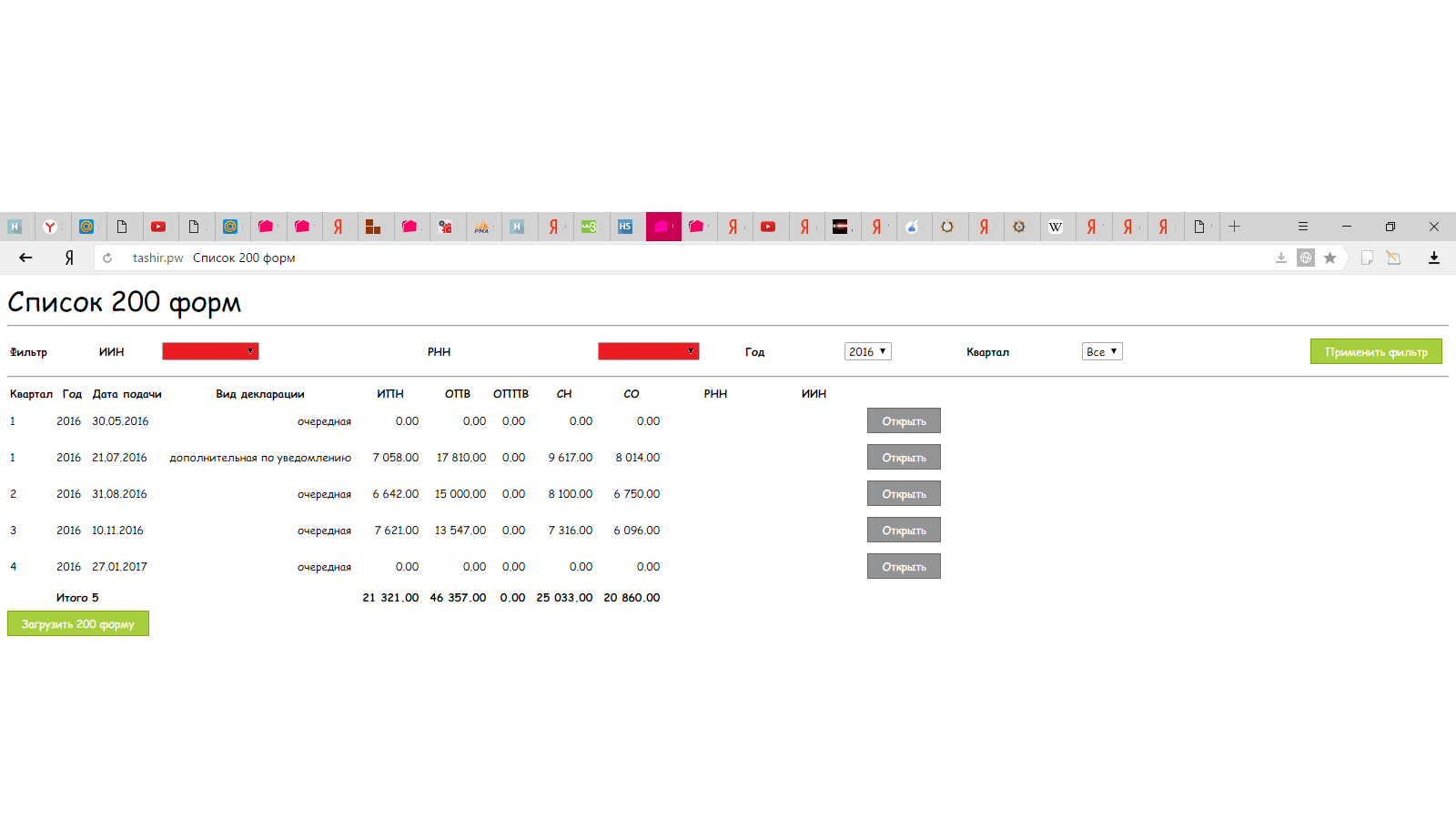Screen dimensions: 1456x819
Task: Click the СН column header
Action: pos(564,394)
